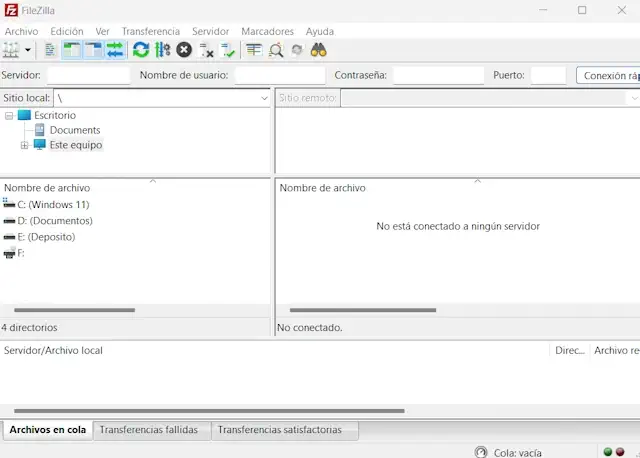This screenshot has width=640, height=458.
Task: Toggle synchronized browsing icon
Action: tap(297, 50)
